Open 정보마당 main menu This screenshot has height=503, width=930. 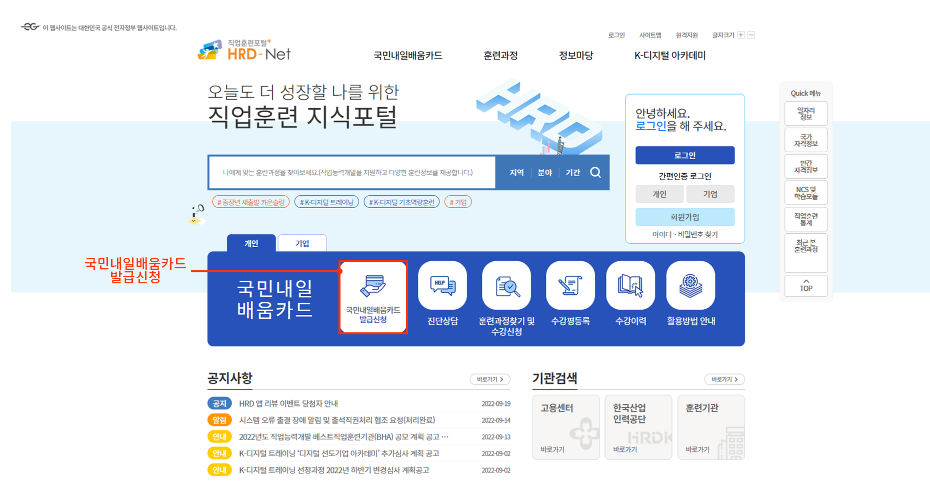click(576, 56)
